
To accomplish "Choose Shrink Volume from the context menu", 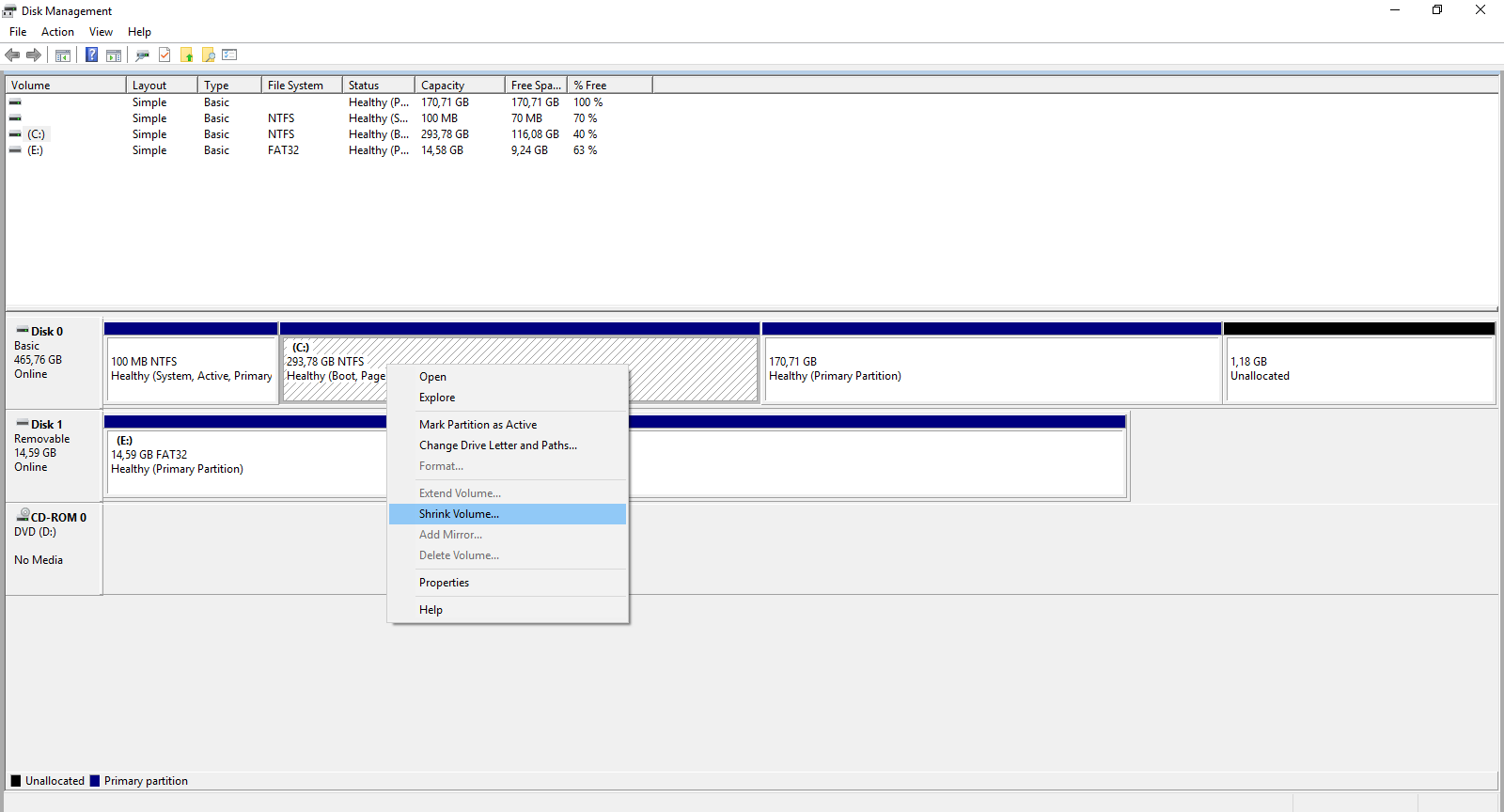I will point(459,514).
